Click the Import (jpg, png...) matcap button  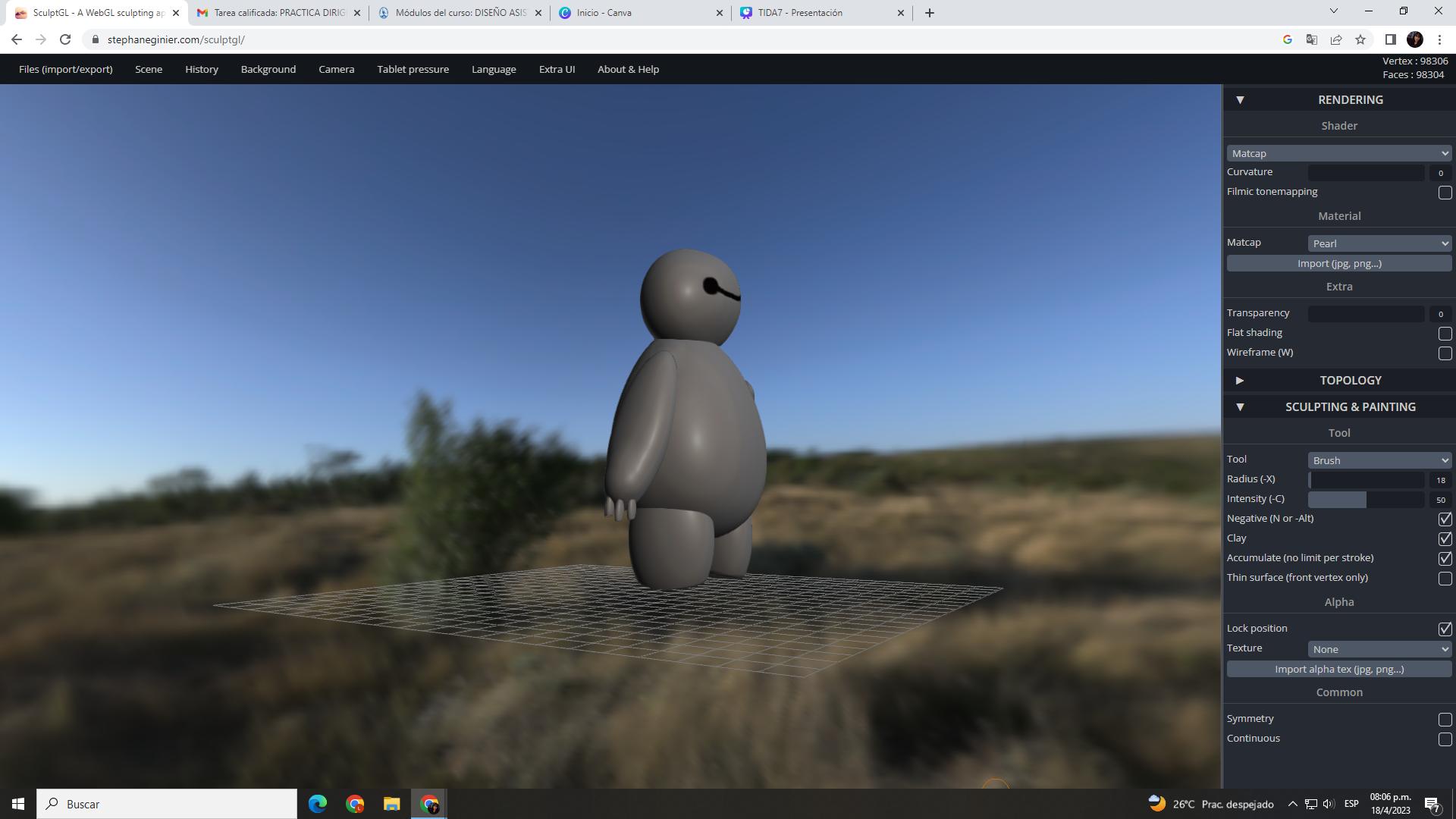click(1339, 263)
